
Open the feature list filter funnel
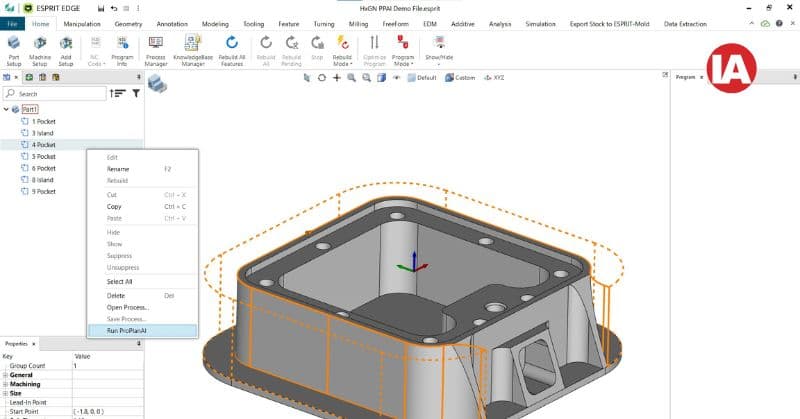tap(136, 93)
